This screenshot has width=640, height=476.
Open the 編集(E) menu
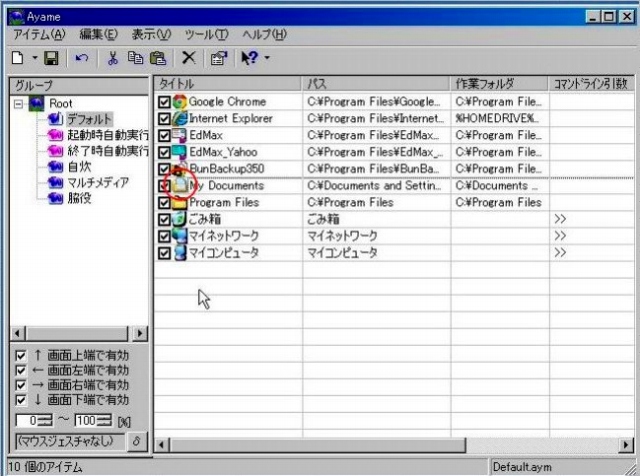tap(98, 35)
